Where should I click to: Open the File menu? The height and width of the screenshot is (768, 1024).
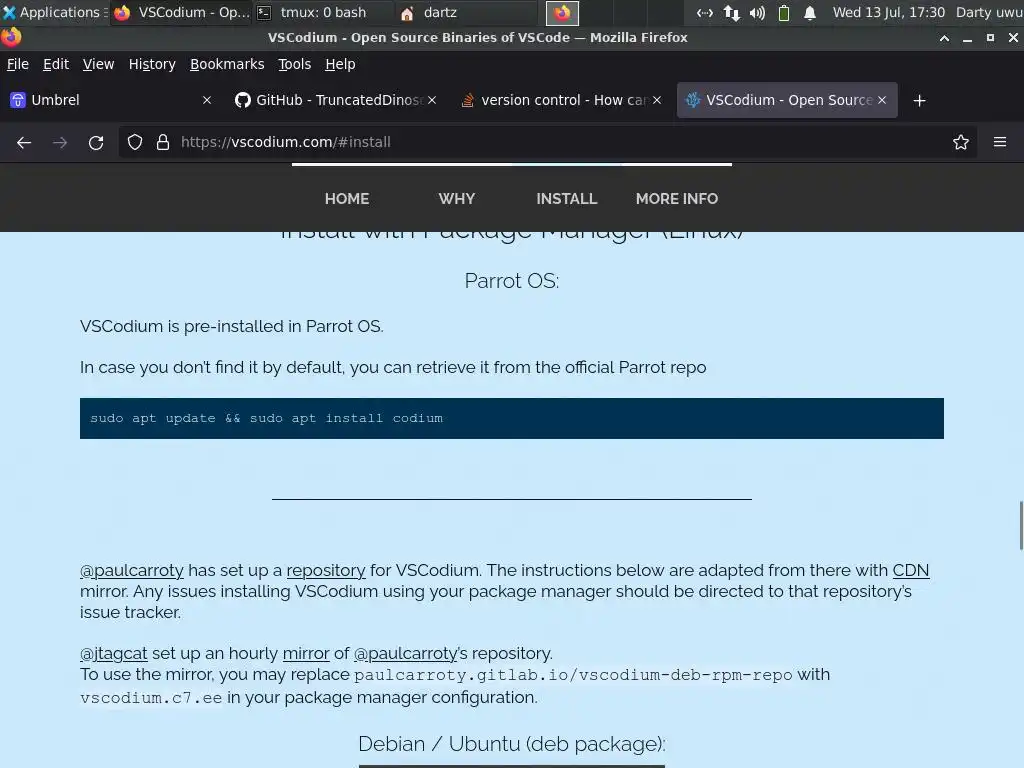pos(18,64)
